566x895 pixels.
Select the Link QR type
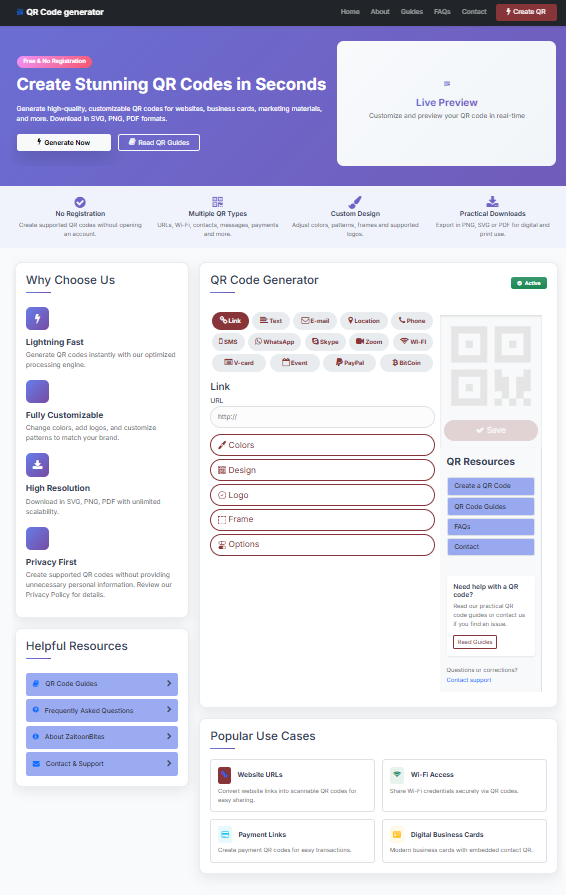click(231, 321)
